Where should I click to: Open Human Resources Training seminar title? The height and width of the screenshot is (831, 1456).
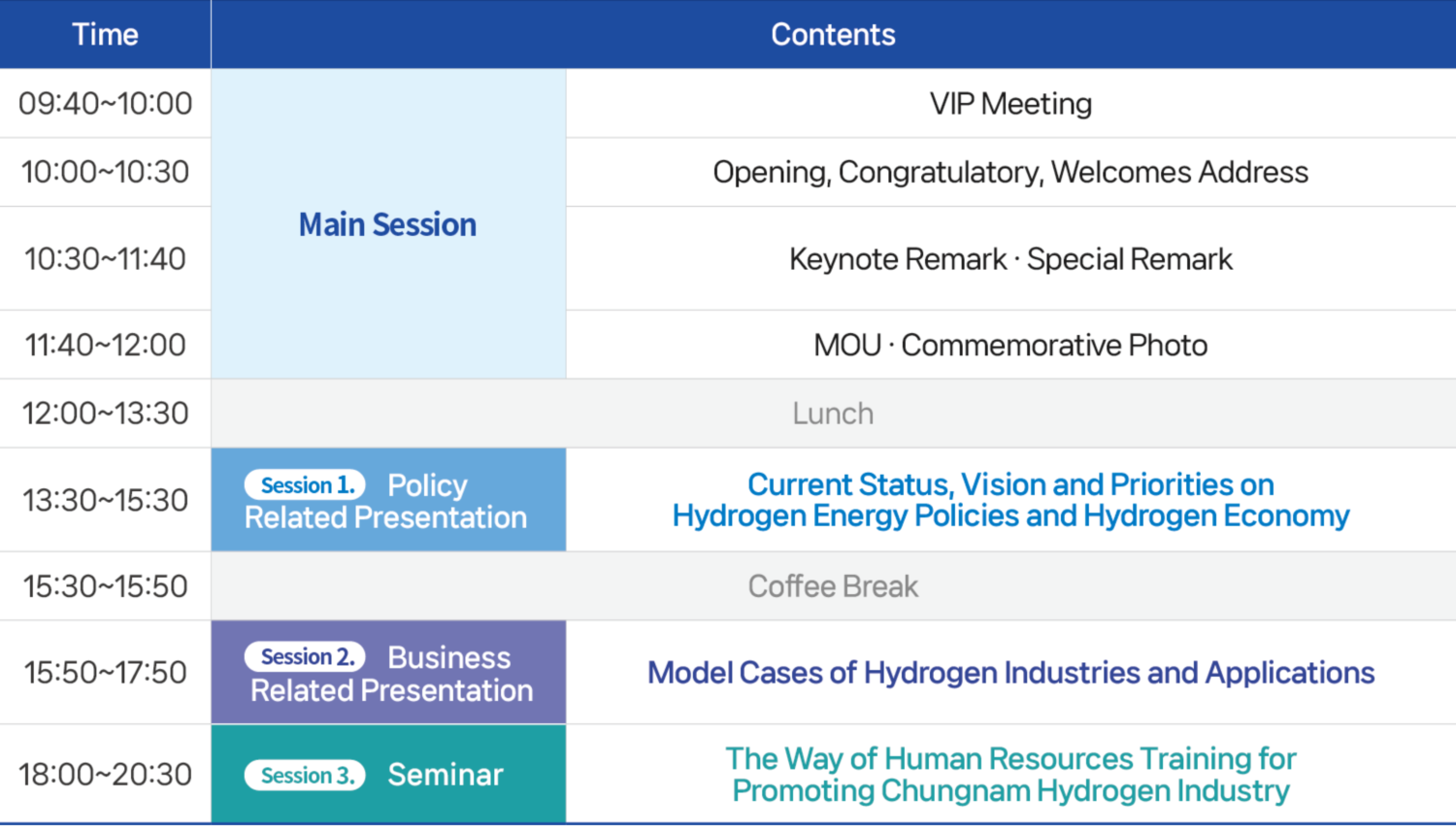(1010, 775)
